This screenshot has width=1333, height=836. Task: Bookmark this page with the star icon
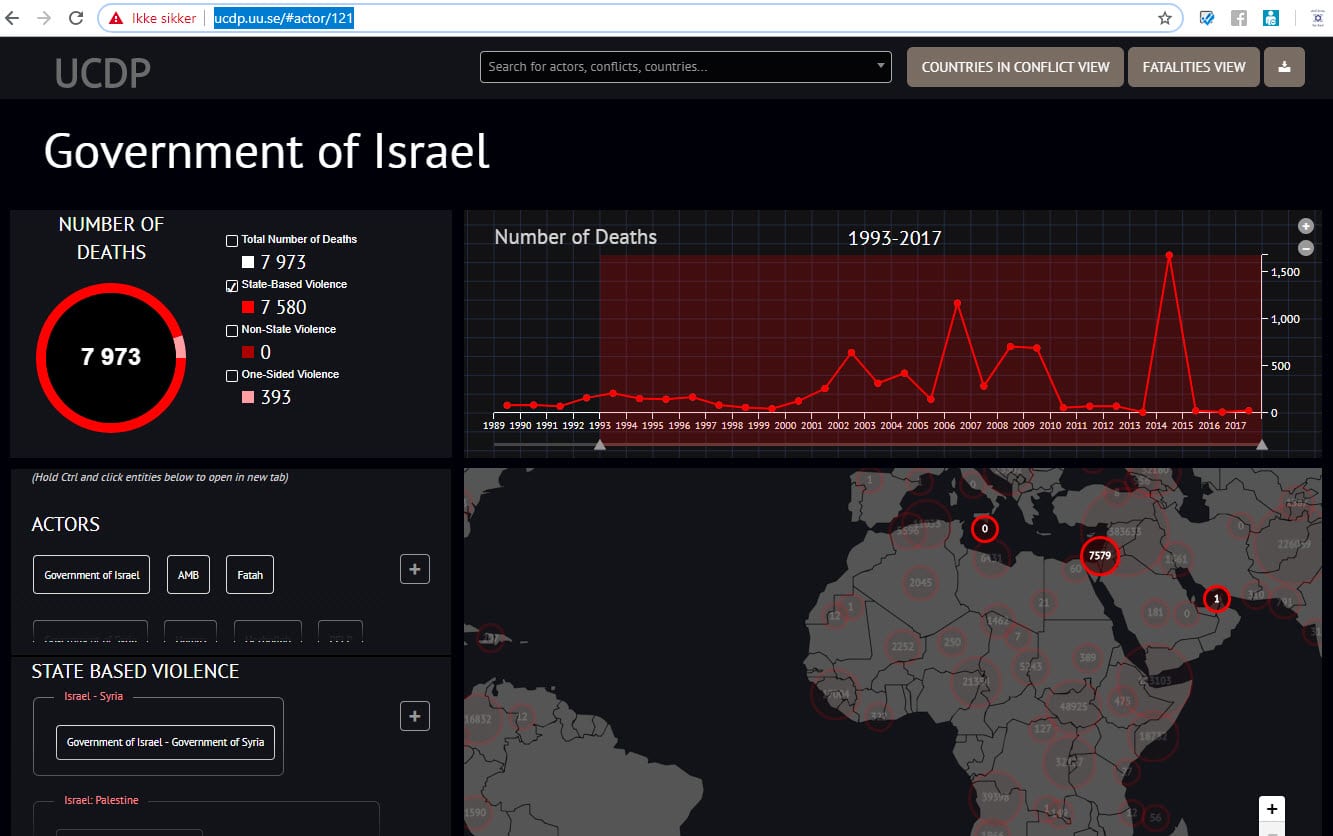click(1164, 18)
